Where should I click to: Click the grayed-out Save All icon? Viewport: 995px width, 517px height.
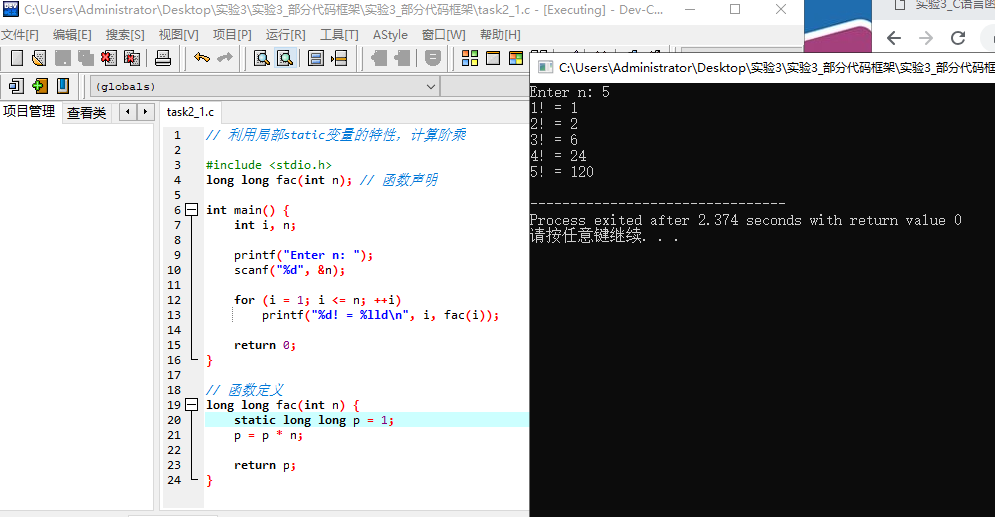tap(85, 58)
